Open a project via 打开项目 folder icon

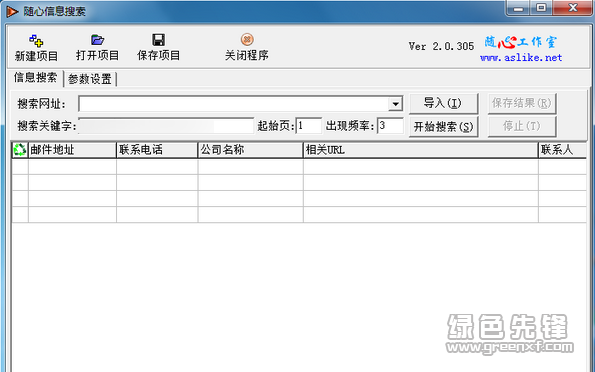pos(98,39)
